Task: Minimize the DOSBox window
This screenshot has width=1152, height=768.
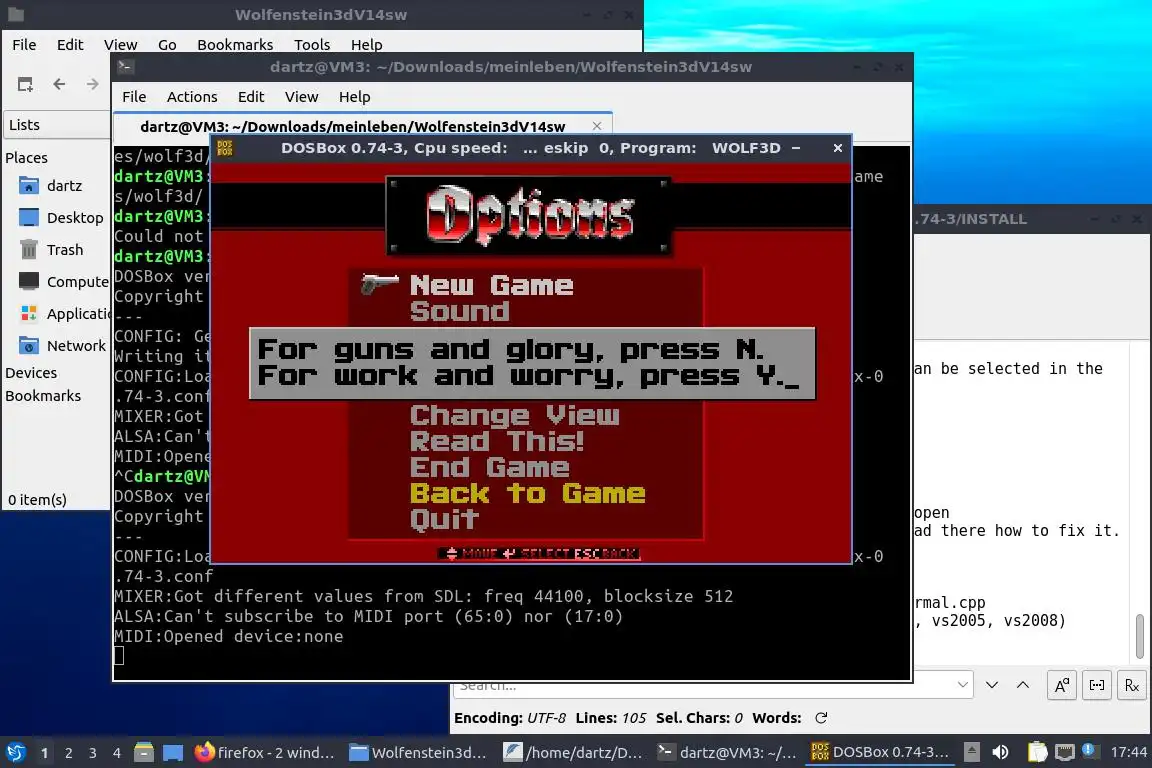Action: coord(796,148)
